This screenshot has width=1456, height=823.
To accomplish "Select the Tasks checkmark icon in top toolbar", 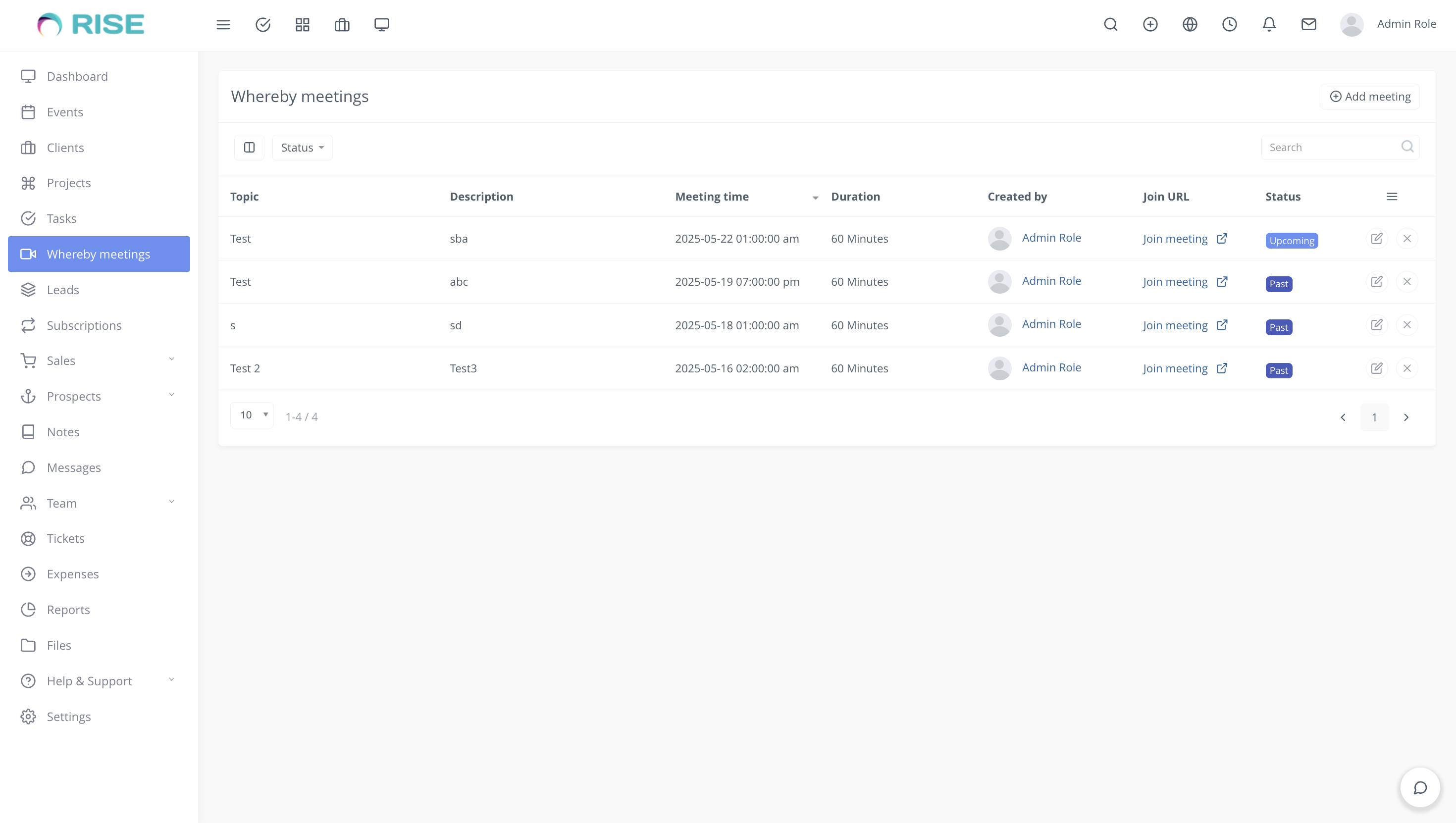I will 263,24.
